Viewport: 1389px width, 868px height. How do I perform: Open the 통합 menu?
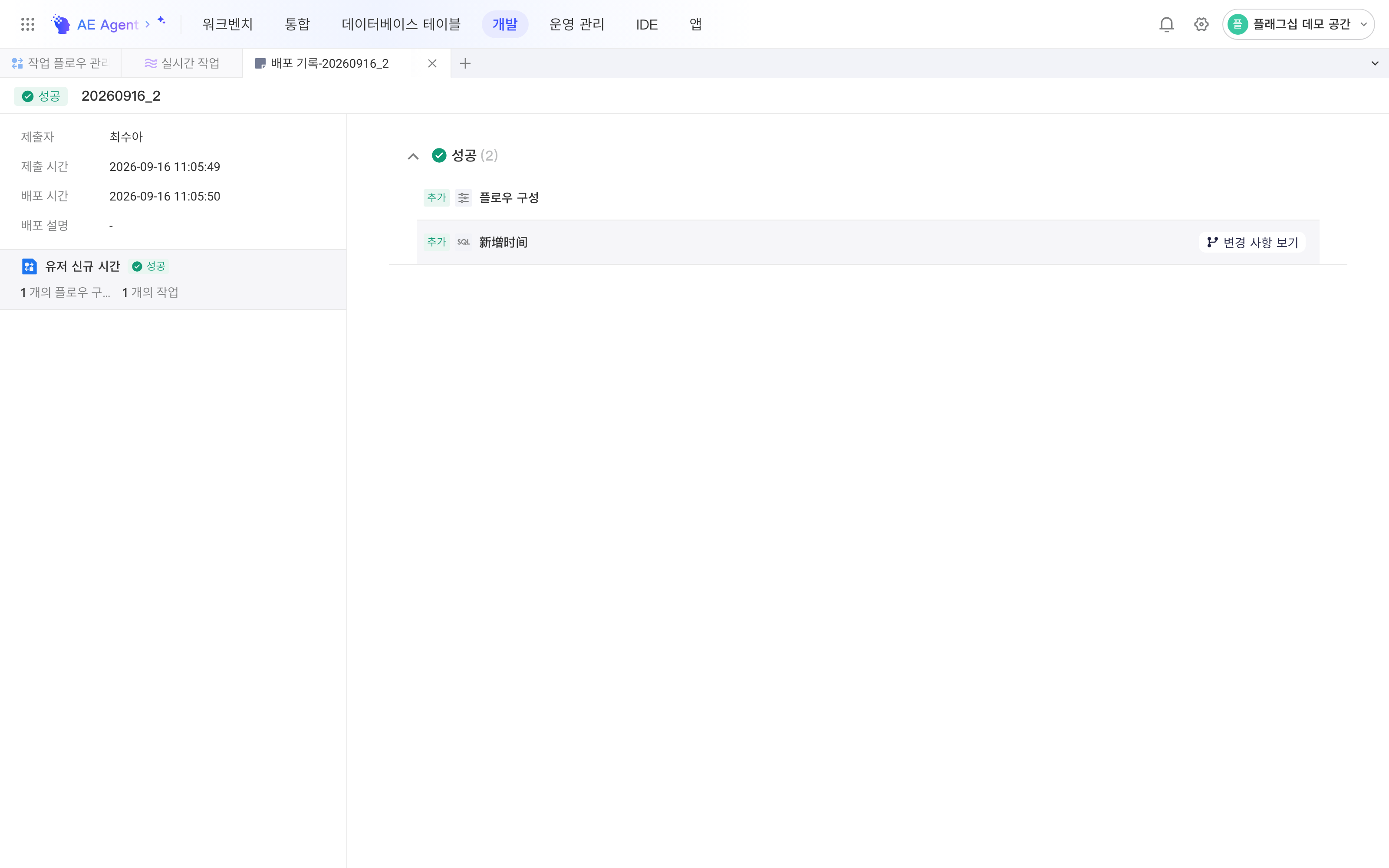(297, 24)
